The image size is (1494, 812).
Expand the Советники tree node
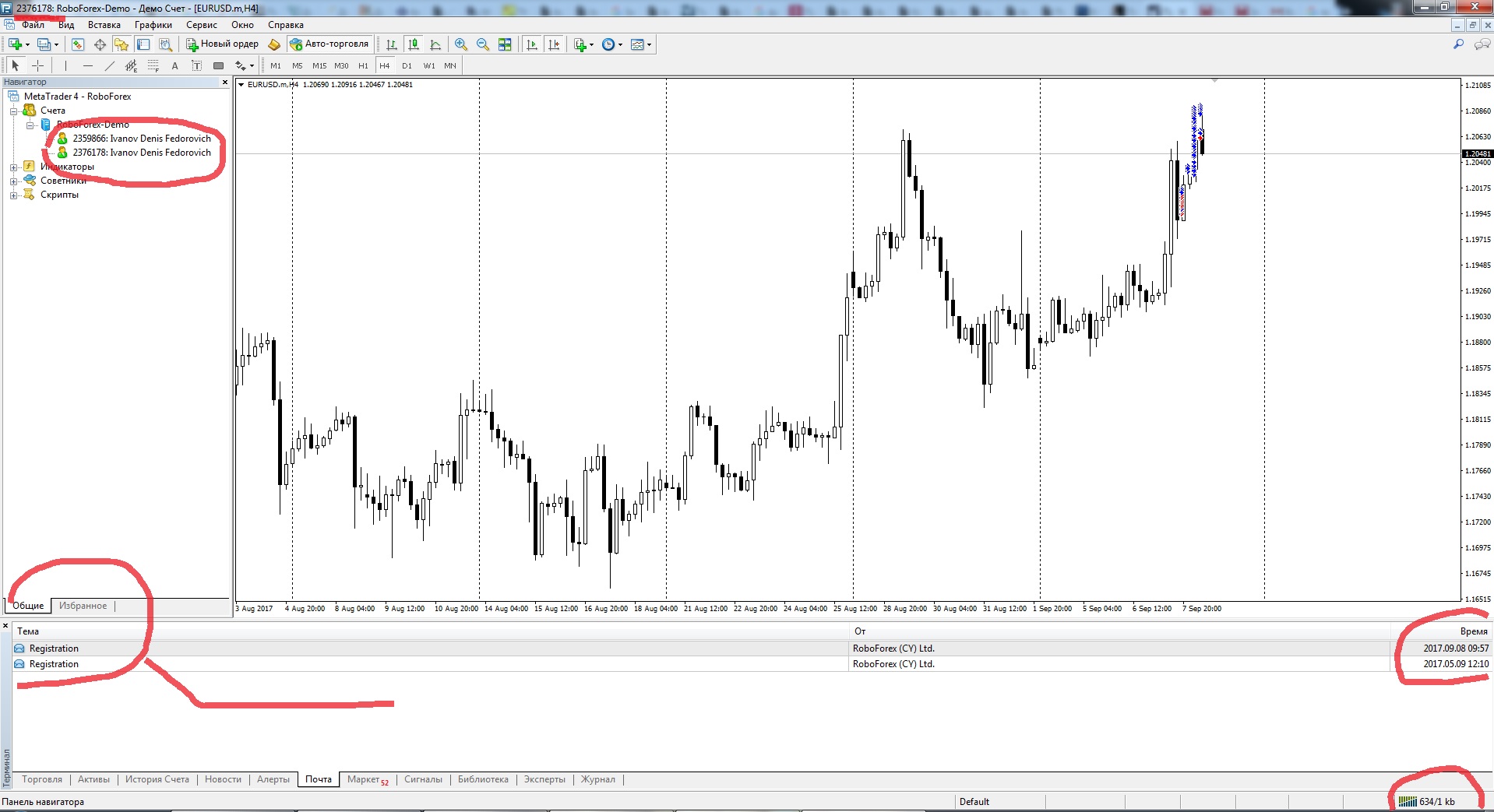pos(13,181)
